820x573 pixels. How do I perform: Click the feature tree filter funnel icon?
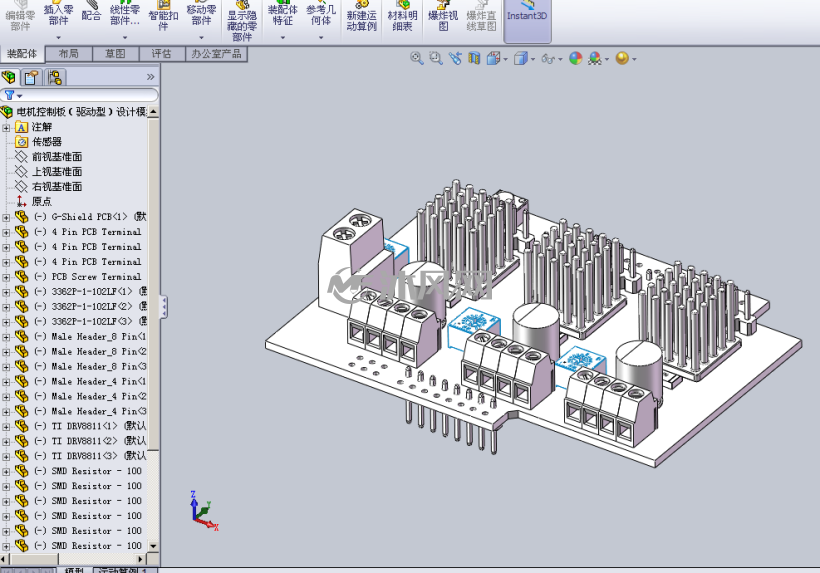[x=9, y=95]
